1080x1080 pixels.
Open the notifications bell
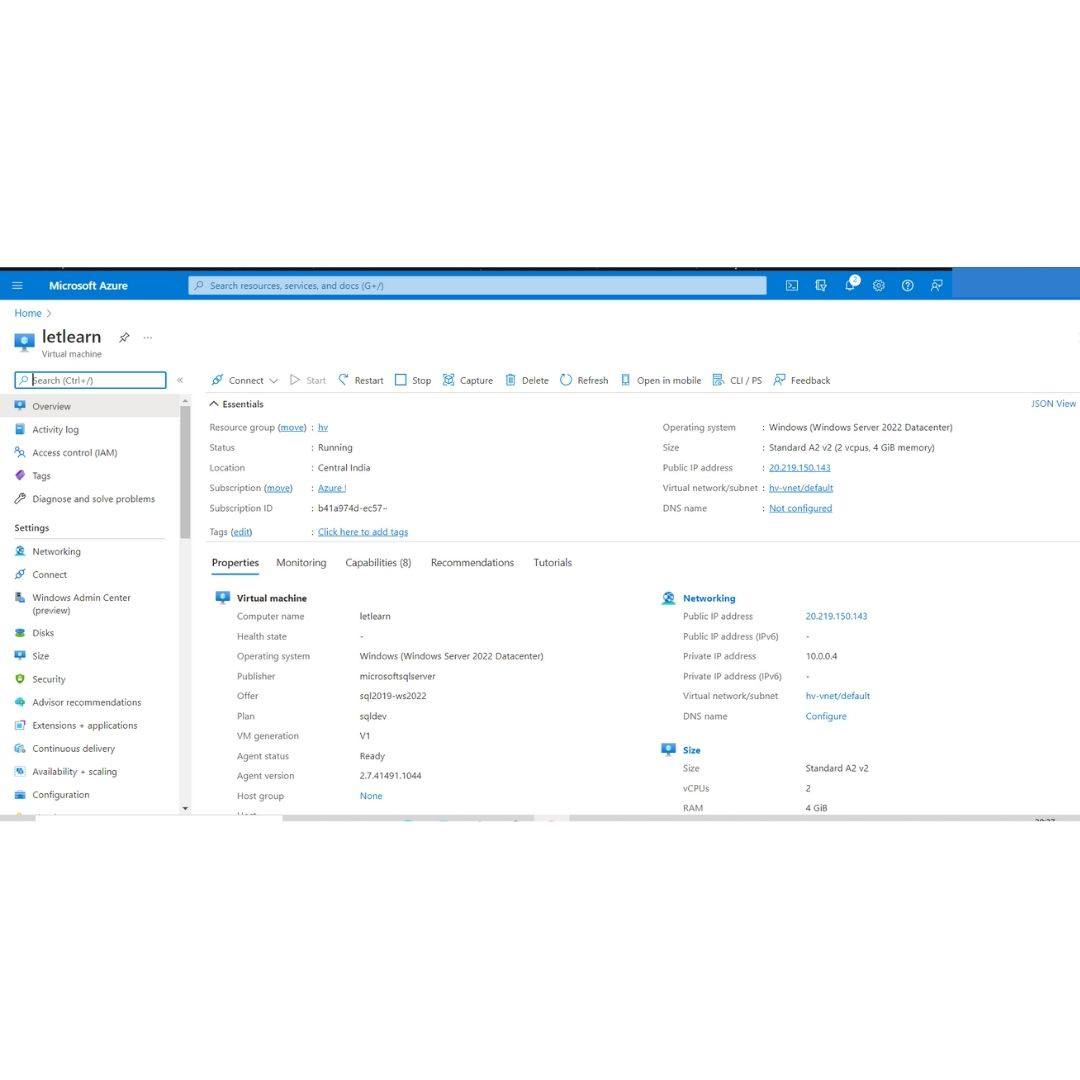coord(851,284)
